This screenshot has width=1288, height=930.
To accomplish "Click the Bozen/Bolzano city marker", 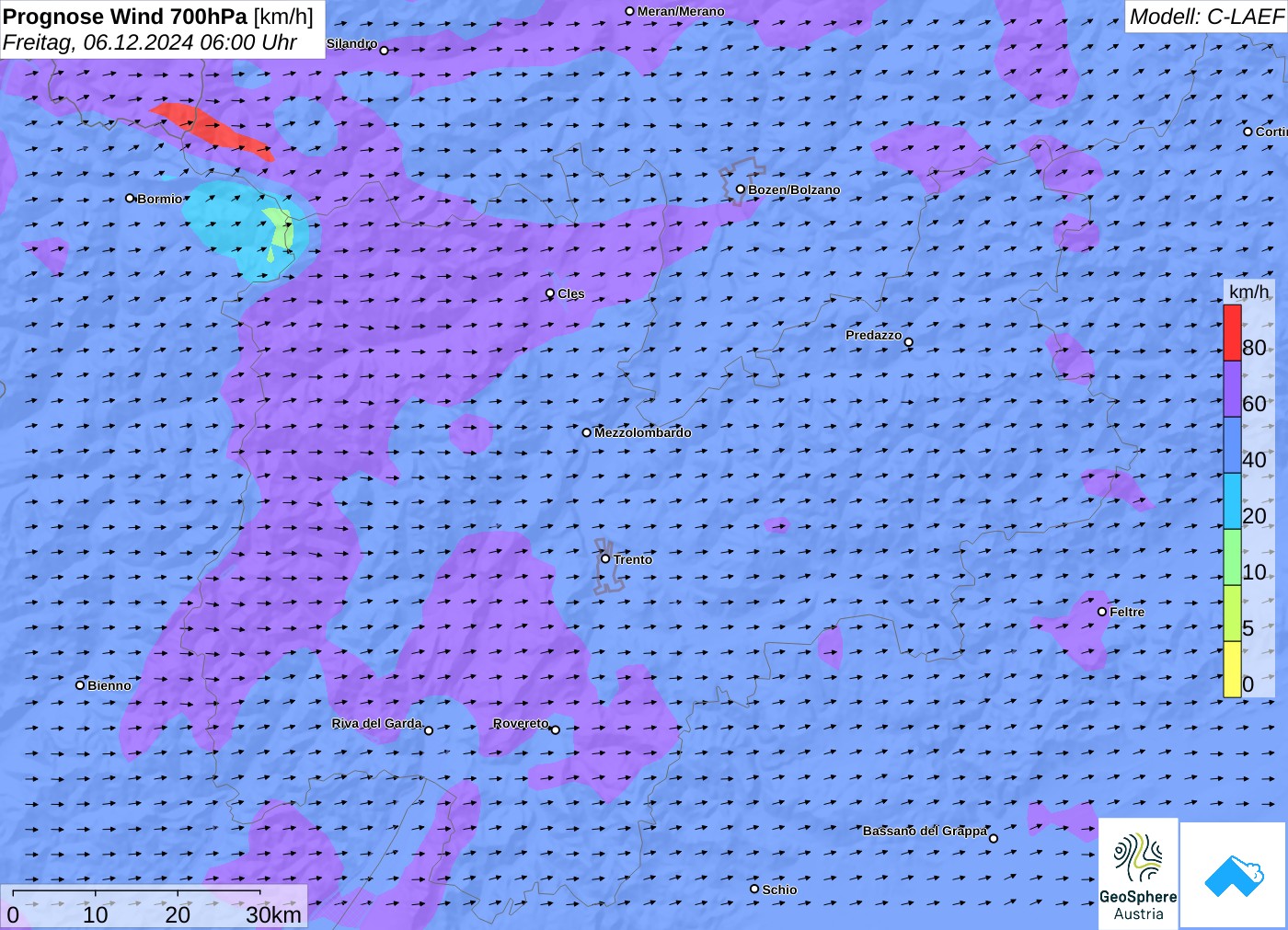I will (x=740, y=189).
